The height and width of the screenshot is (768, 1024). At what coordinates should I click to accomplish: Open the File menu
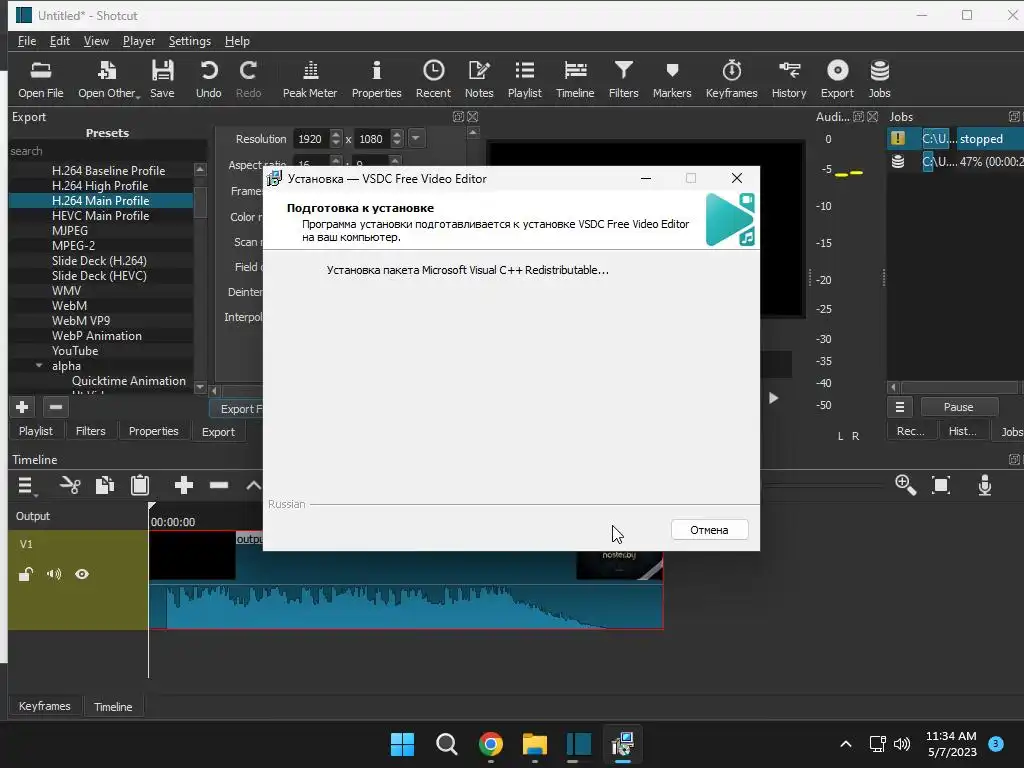(x=27, y=41)
